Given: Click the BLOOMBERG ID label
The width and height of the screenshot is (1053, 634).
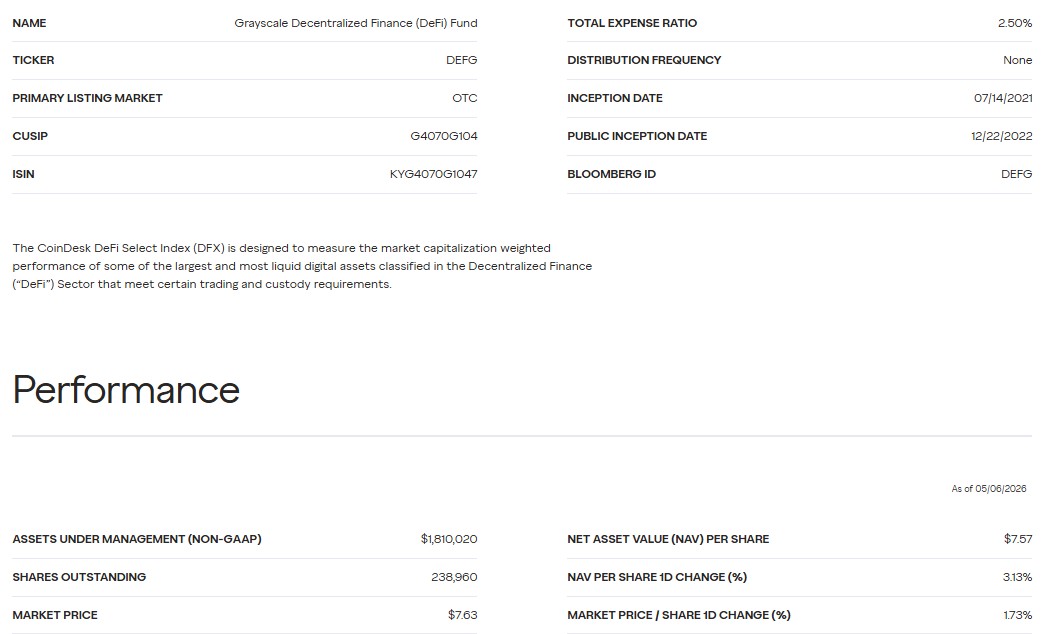Looking at the screenshot, I should [x=611, y=174].
